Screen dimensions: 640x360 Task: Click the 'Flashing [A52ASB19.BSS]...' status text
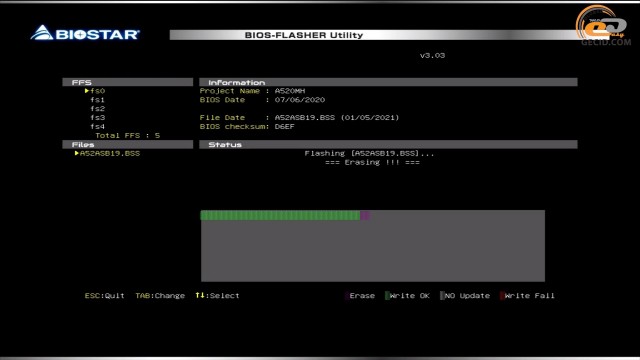pyautogui.click(x=369, y=153)
